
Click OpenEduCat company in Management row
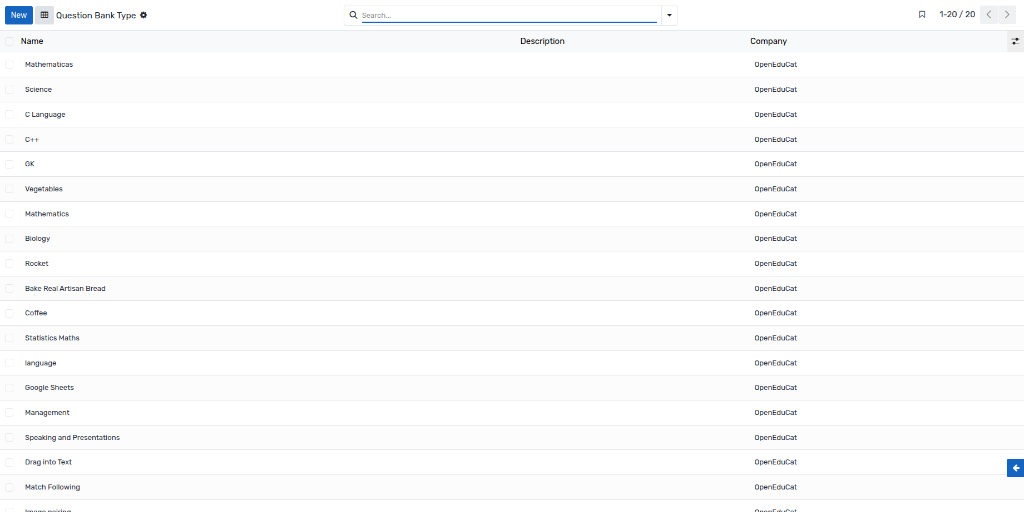776,413
